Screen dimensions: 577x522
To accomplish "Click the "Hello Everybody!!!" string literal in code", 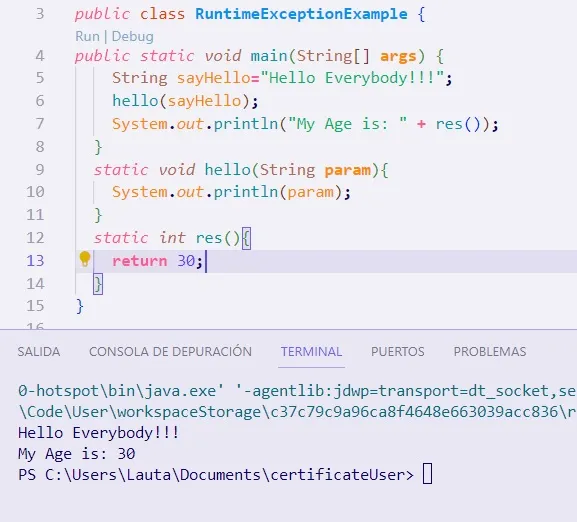I will (x=352, y=78).
